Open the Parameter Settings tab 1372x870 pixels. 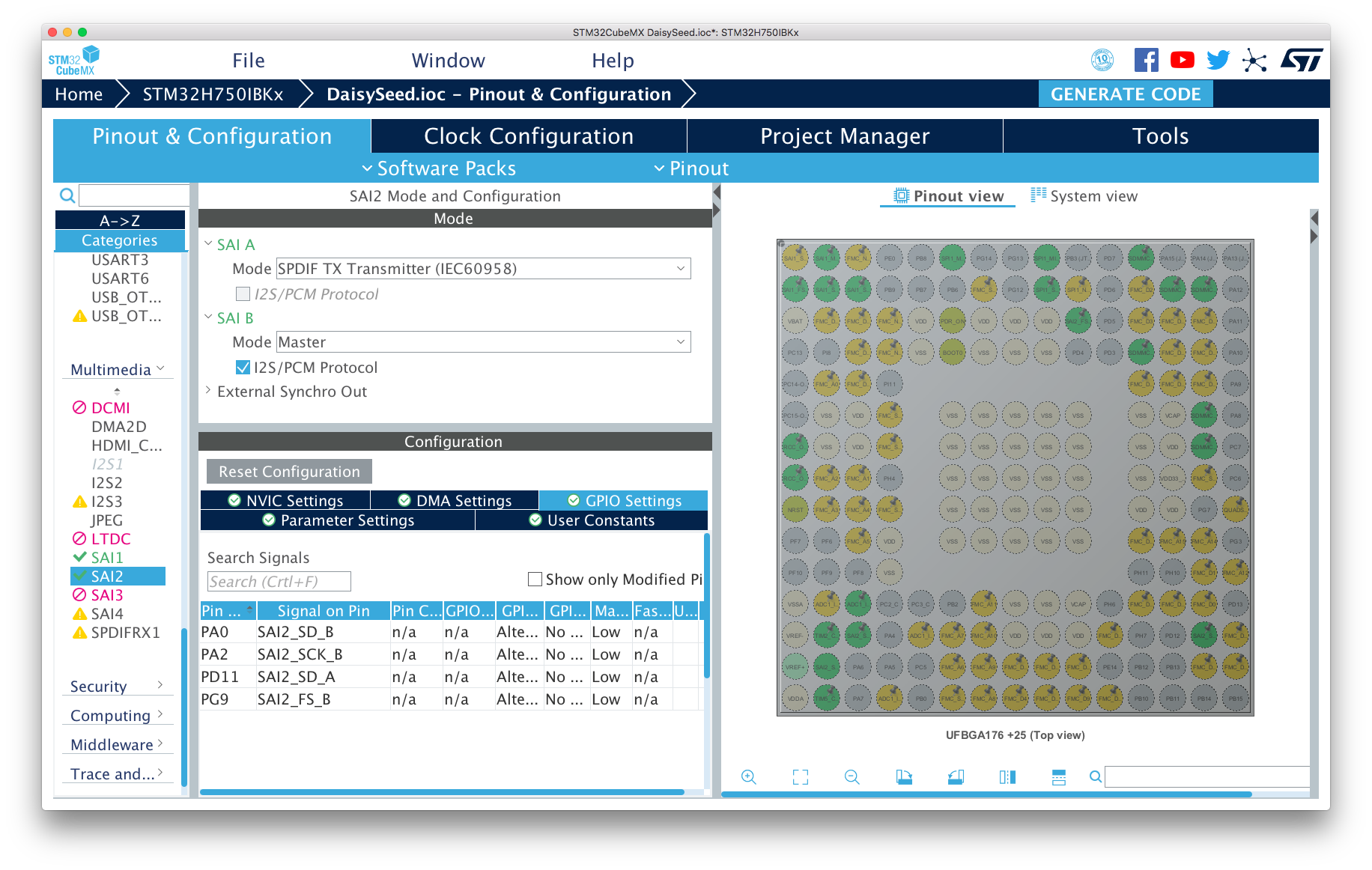pyautogui.click(x=338, y=520)
